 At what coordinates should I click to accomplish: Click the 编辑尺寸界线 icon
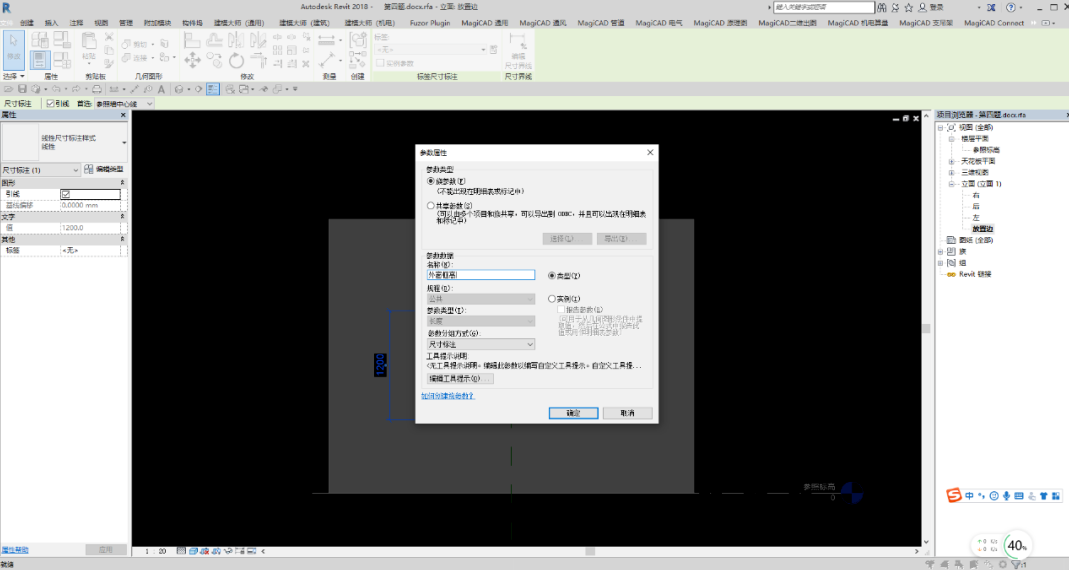coord(518,43)
